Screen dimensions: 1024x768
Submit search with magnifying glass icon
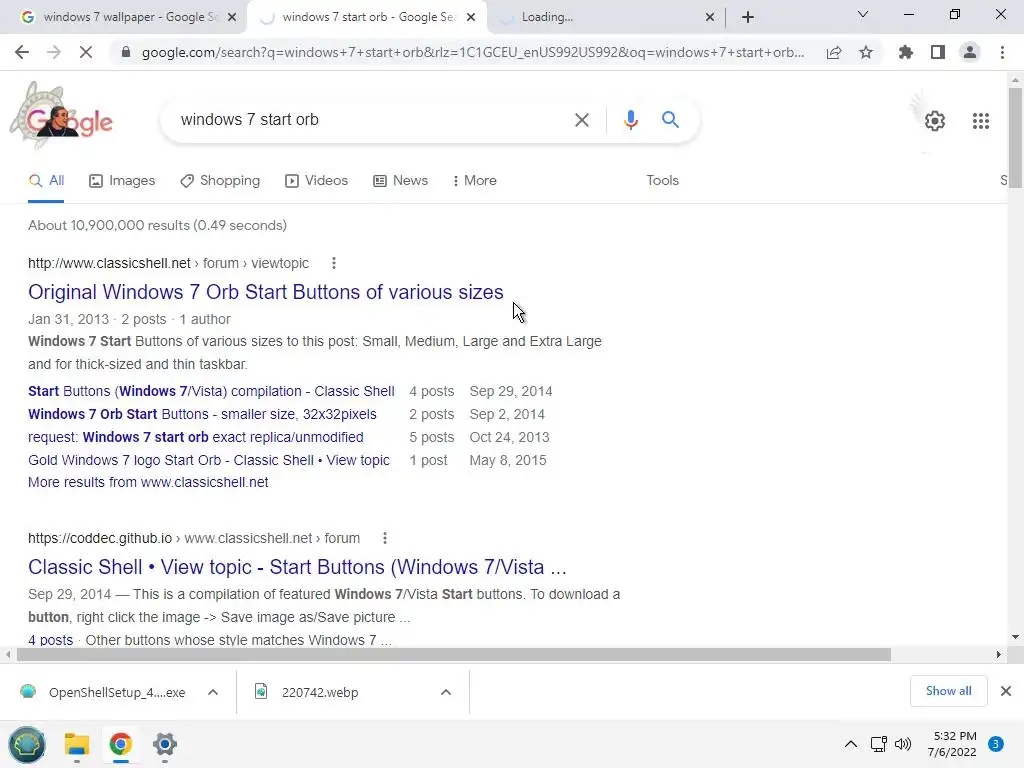click(670, 120)
